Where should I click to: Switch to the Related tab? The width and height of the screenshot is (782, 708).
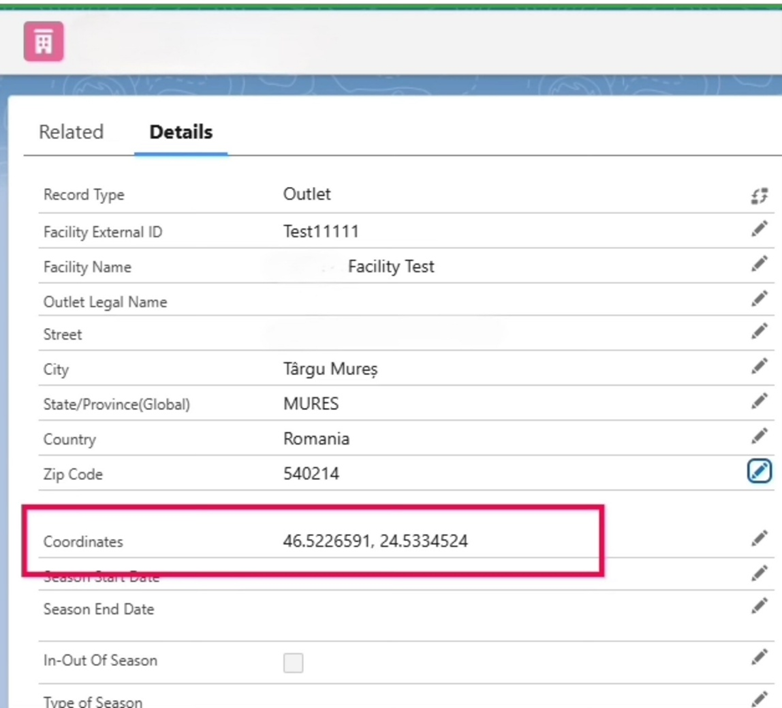tap(71, 132)
